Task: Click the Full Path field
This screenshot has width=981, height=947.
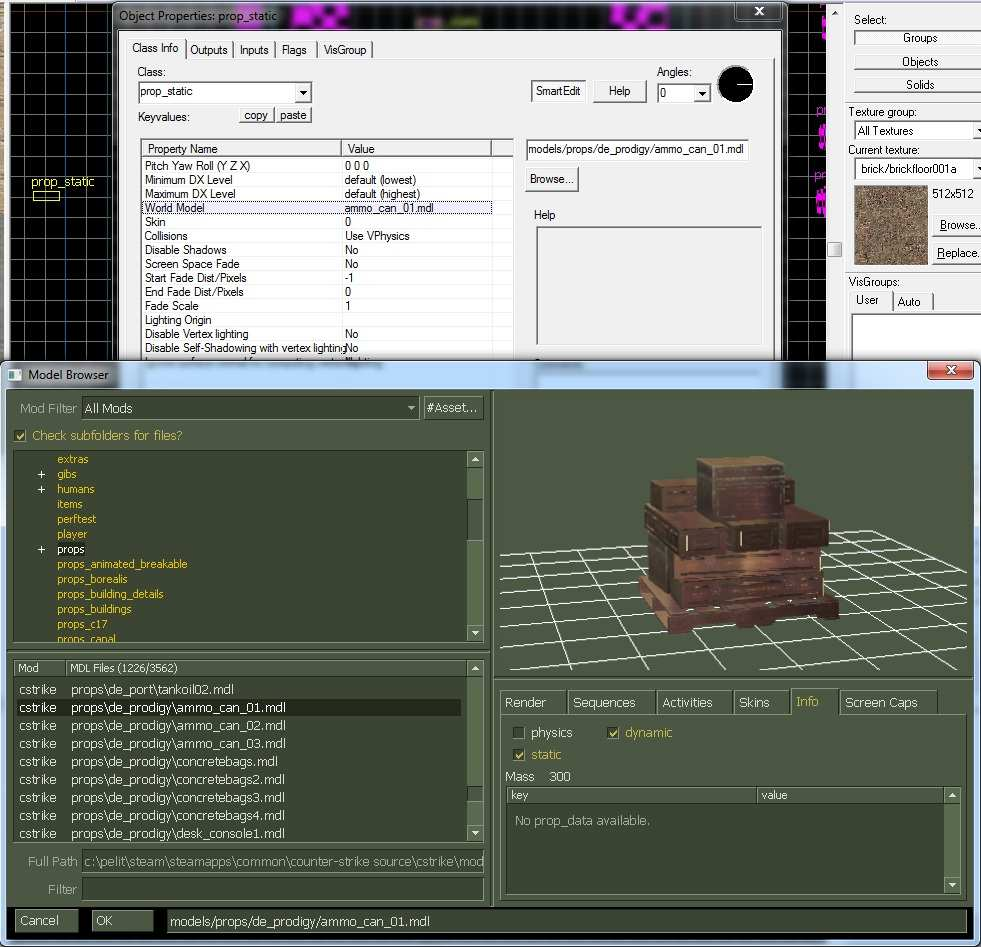Action: click(x=283, y=862)
